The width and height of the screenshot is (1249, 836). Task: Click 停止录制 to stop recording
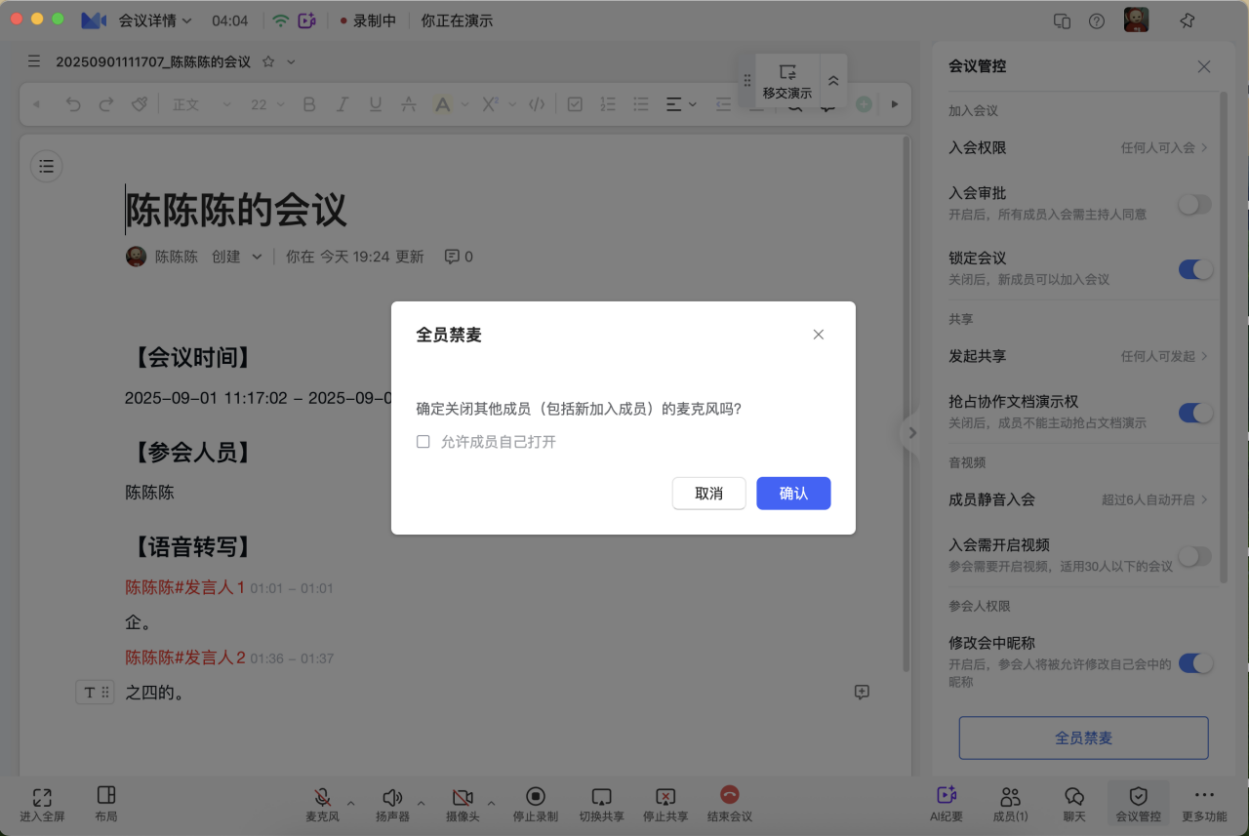535,805
